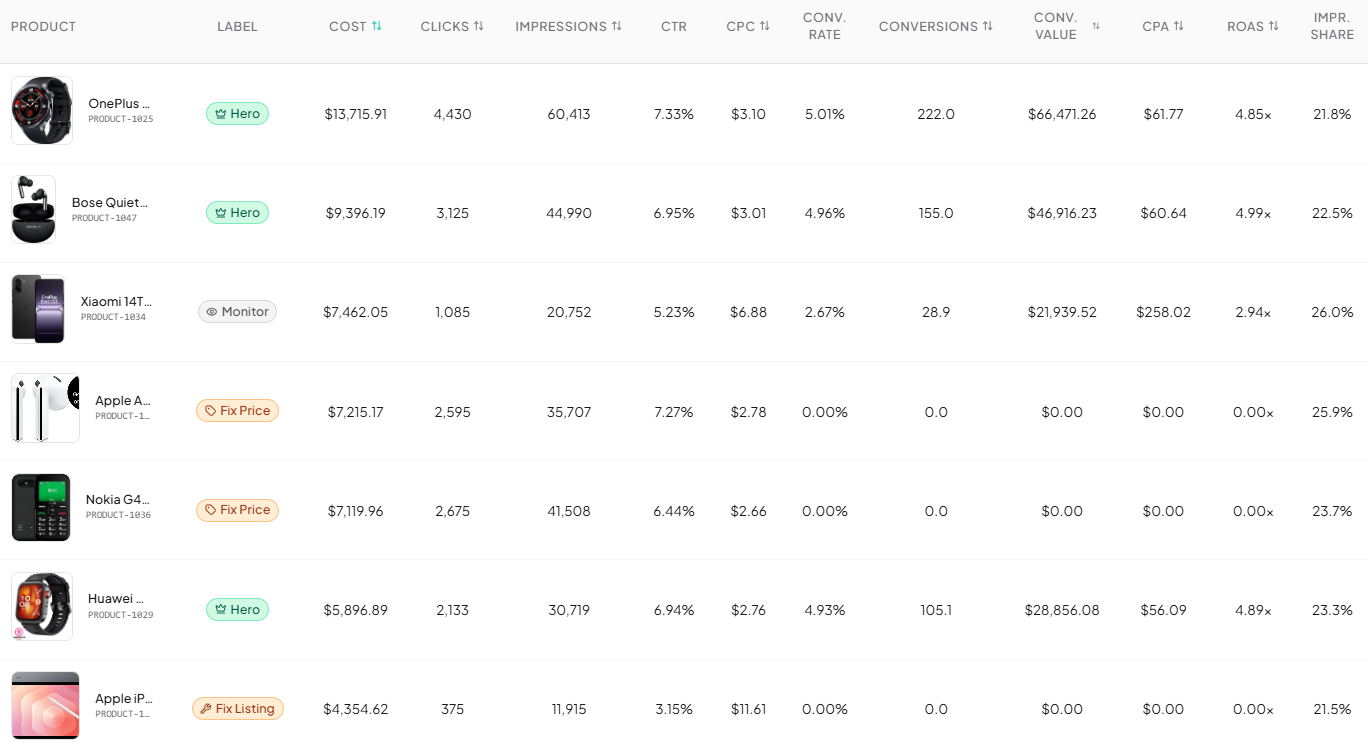Sort by IMPRESSIONS using its sort arrows

pos(616,26)
